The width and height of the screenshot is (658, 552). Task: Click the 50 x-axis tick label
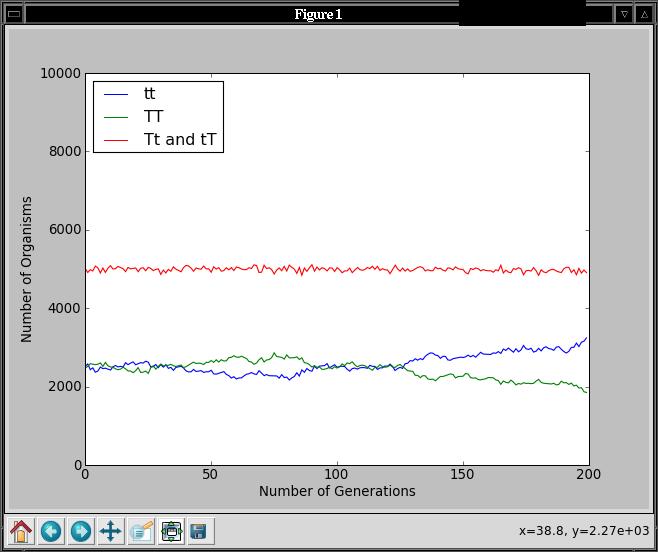click(211, 475)
